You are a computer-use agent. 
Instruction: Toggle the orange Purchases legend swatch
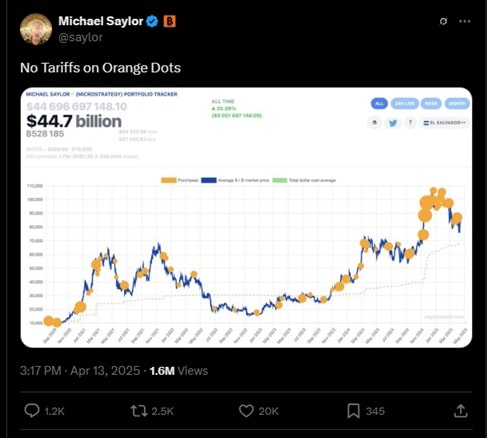point(169,180)
